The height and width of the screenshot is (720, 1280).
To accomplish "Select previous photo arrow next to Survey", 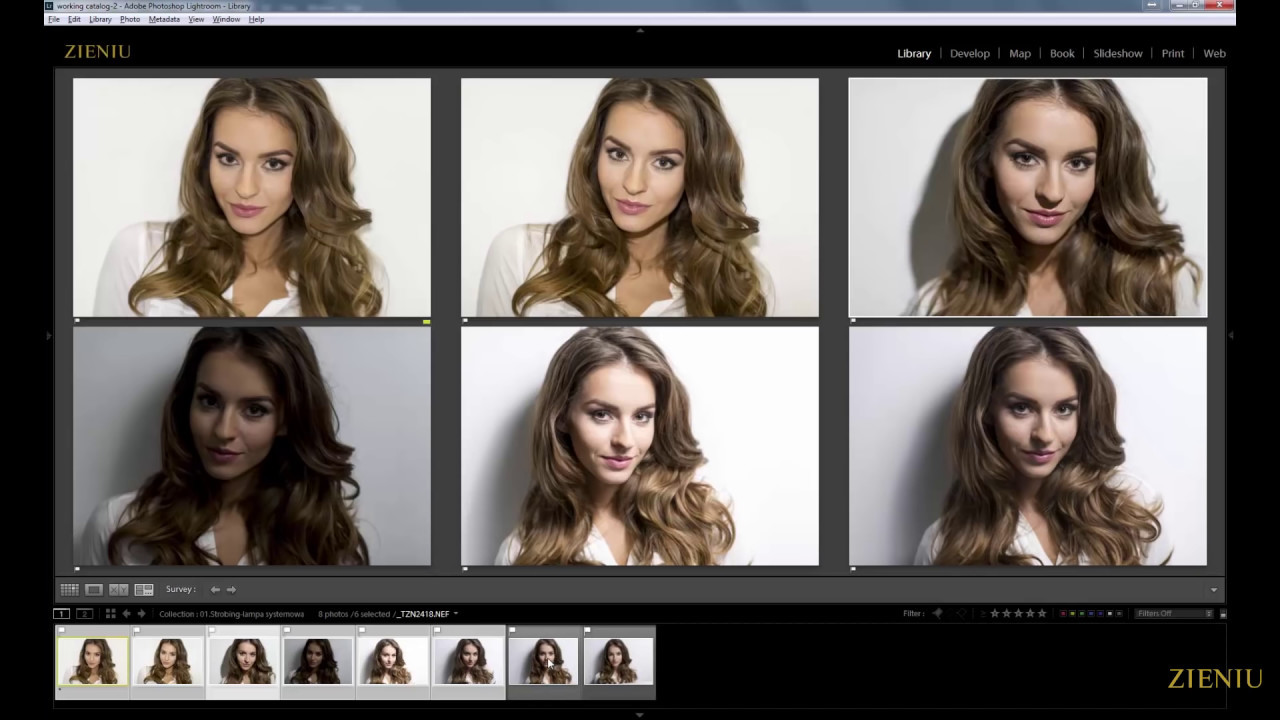I will tap(215, 590).
